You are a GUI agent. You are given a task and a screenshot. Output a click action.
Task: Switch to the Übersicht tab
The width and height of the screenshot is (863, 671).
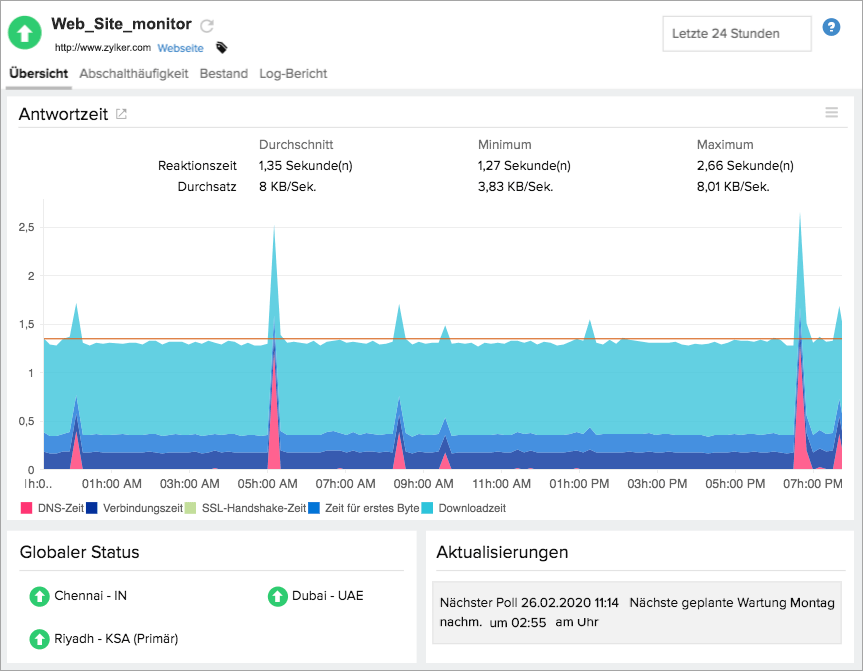pos(39,74)
